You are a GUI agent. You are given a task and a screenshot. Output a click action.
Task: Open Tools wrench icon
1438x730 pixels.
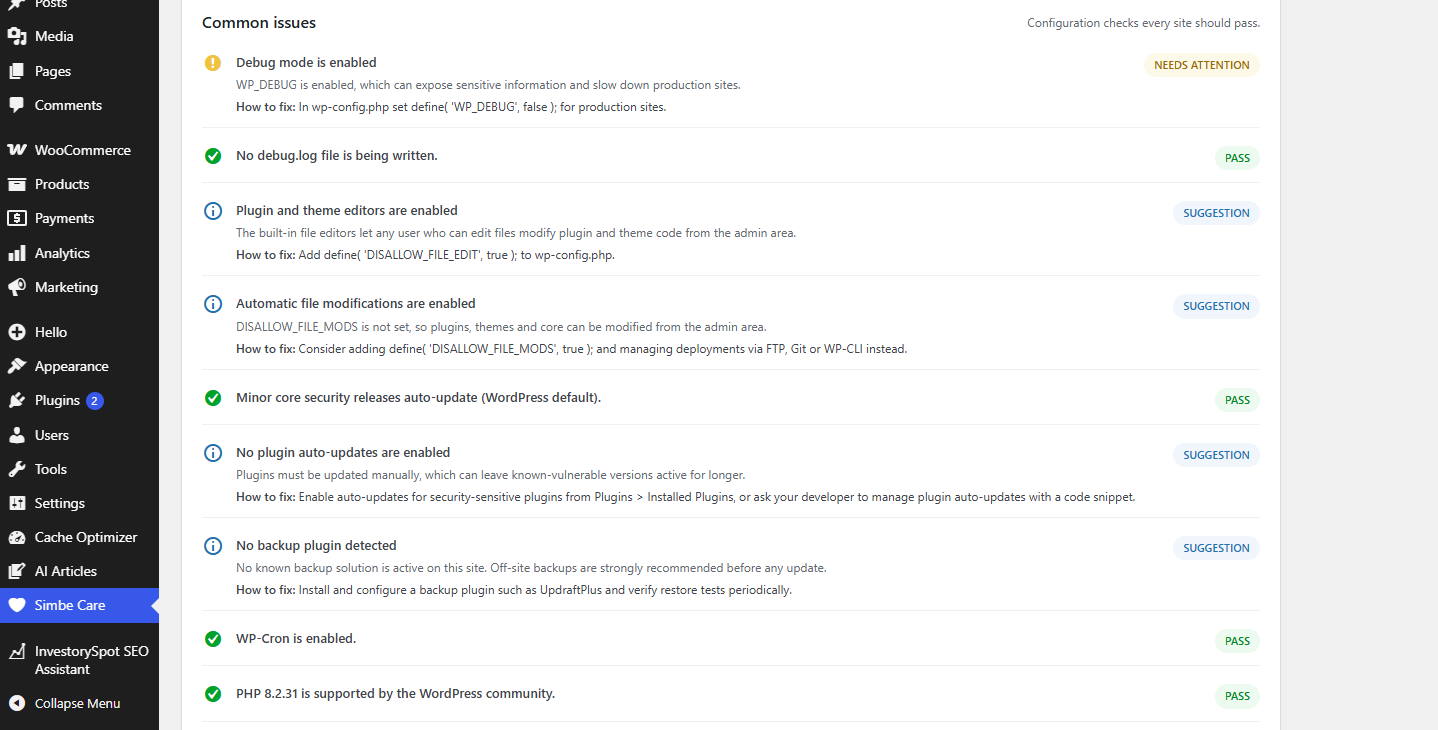click(17, 469)
